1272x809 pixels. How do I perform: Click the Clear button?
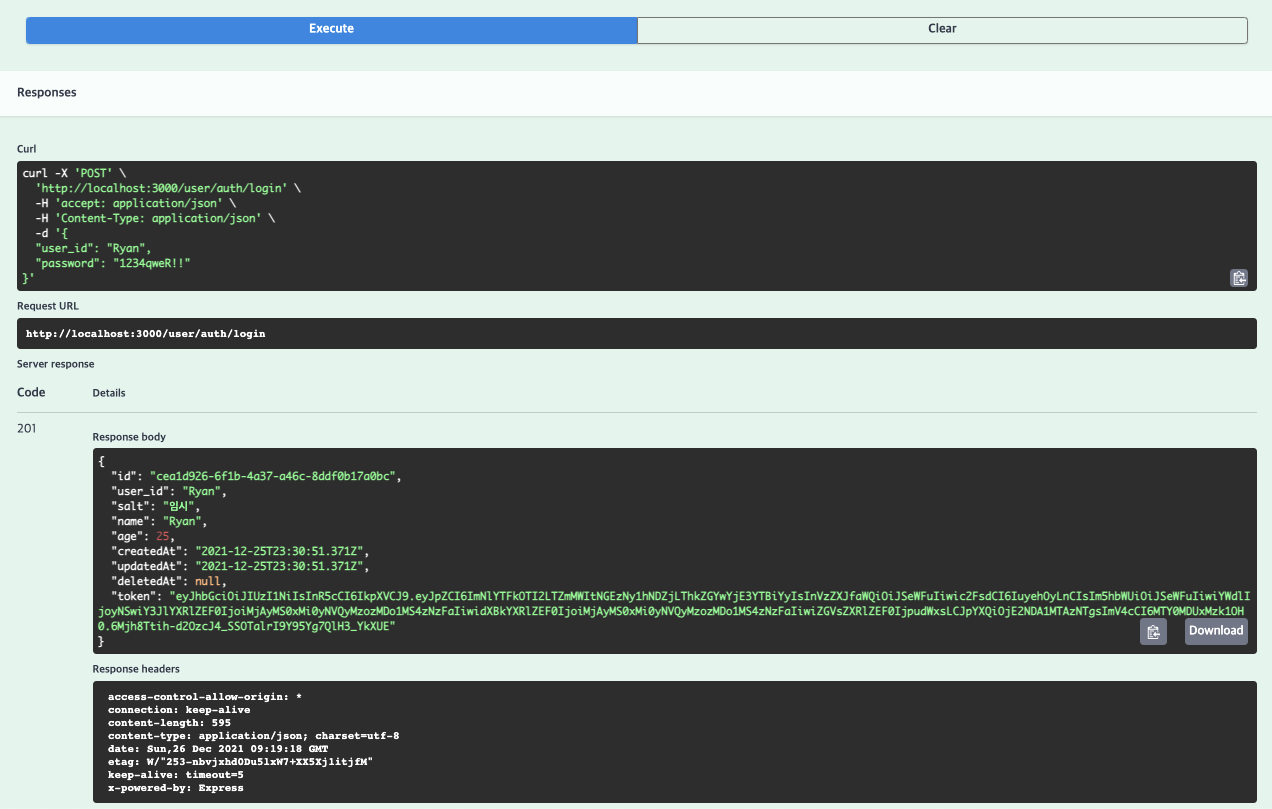tap(942, 29)
